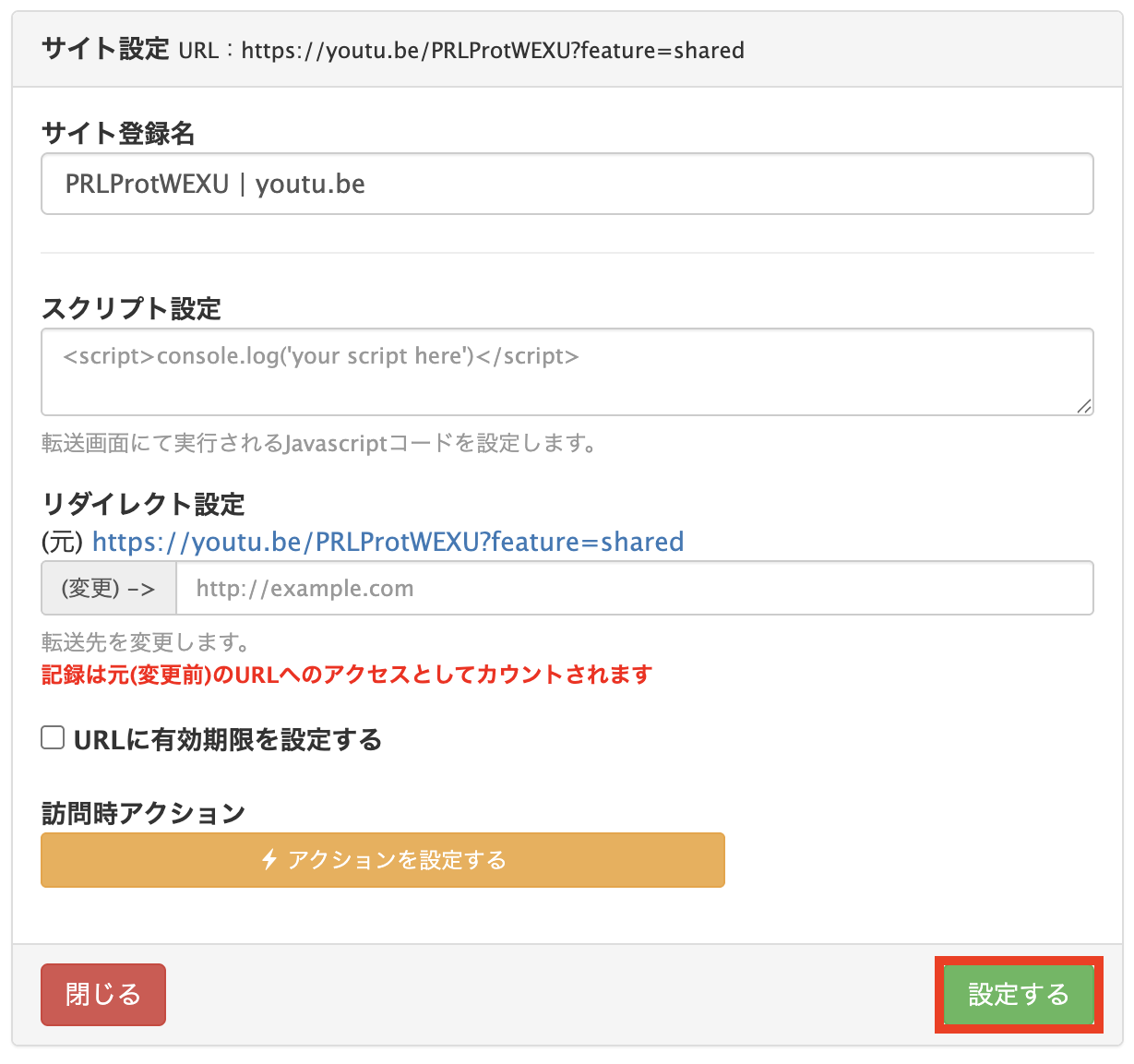The image size is (1134, 1064).
Task: Click the (変更) -> prefix label
Action: point(108,588)
